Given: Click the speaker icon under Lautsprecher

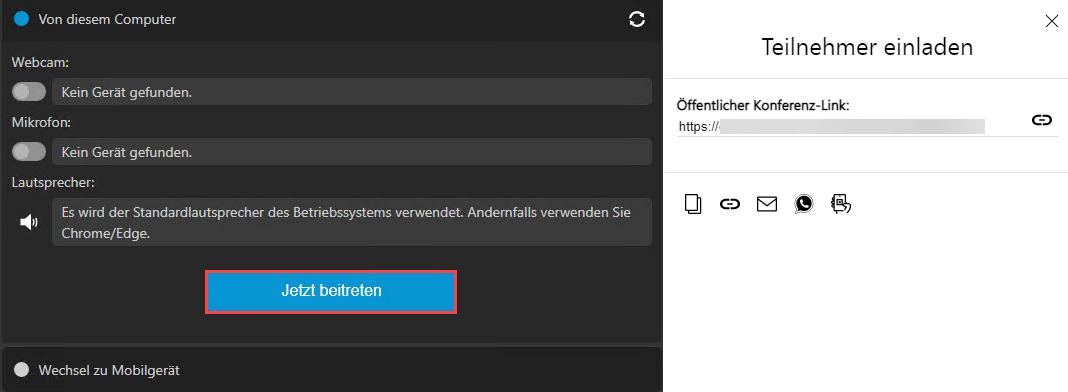Looking at the screenshot, I should [29, 222].
